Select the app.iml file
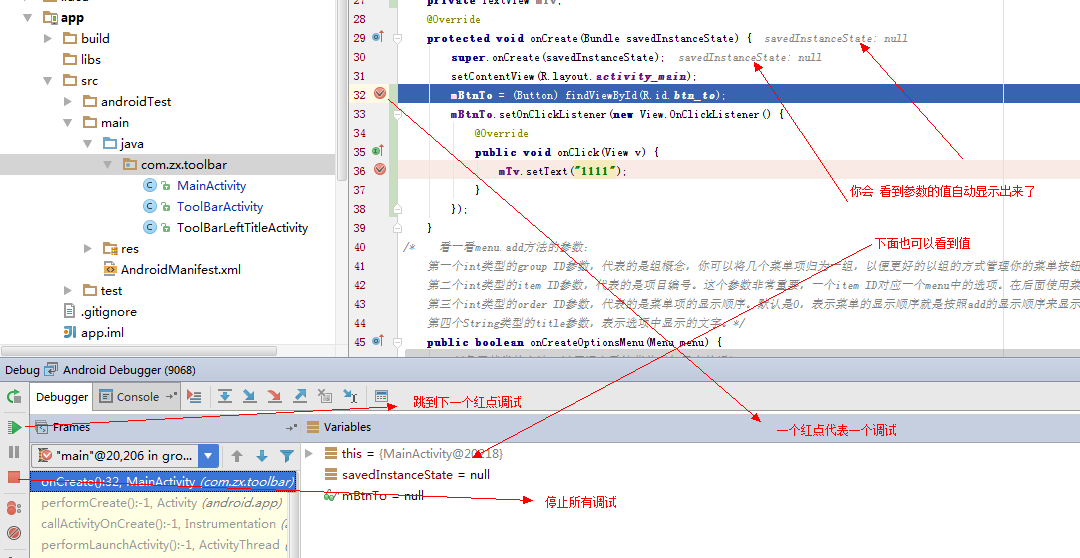The image size is (1080, 558). click(x=103, y=333)
